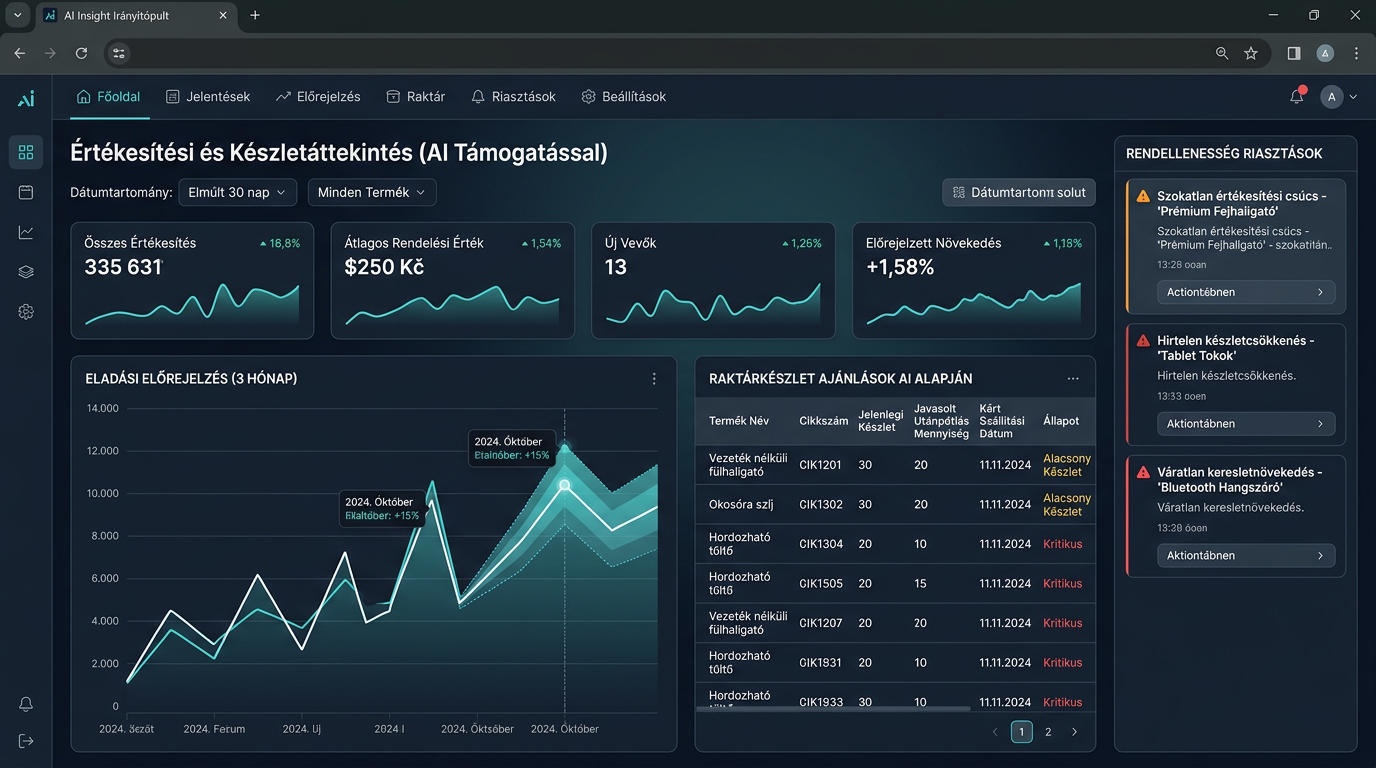Open the Elmúlt 30 nap dropdown
This screenshot has width=1376, height=768.
coord(238,192)
